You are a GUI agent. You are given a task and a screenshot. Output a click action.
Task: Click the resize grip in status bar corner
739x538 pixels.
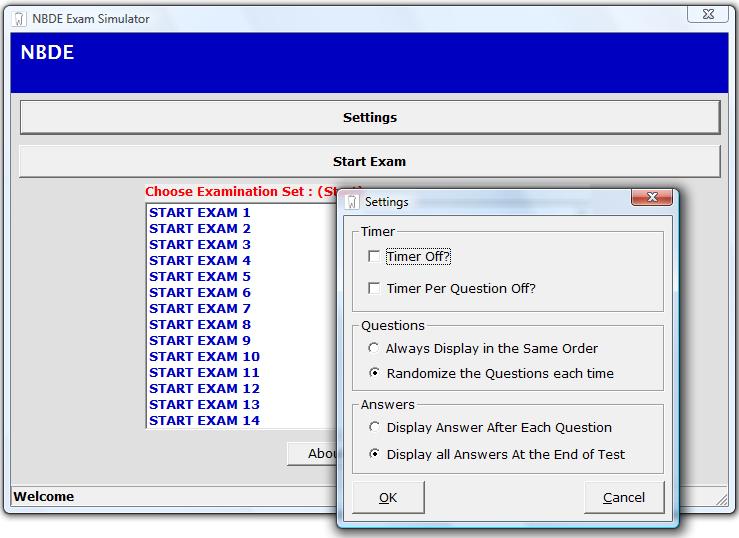pyautogui.click(x=722, y=500)
